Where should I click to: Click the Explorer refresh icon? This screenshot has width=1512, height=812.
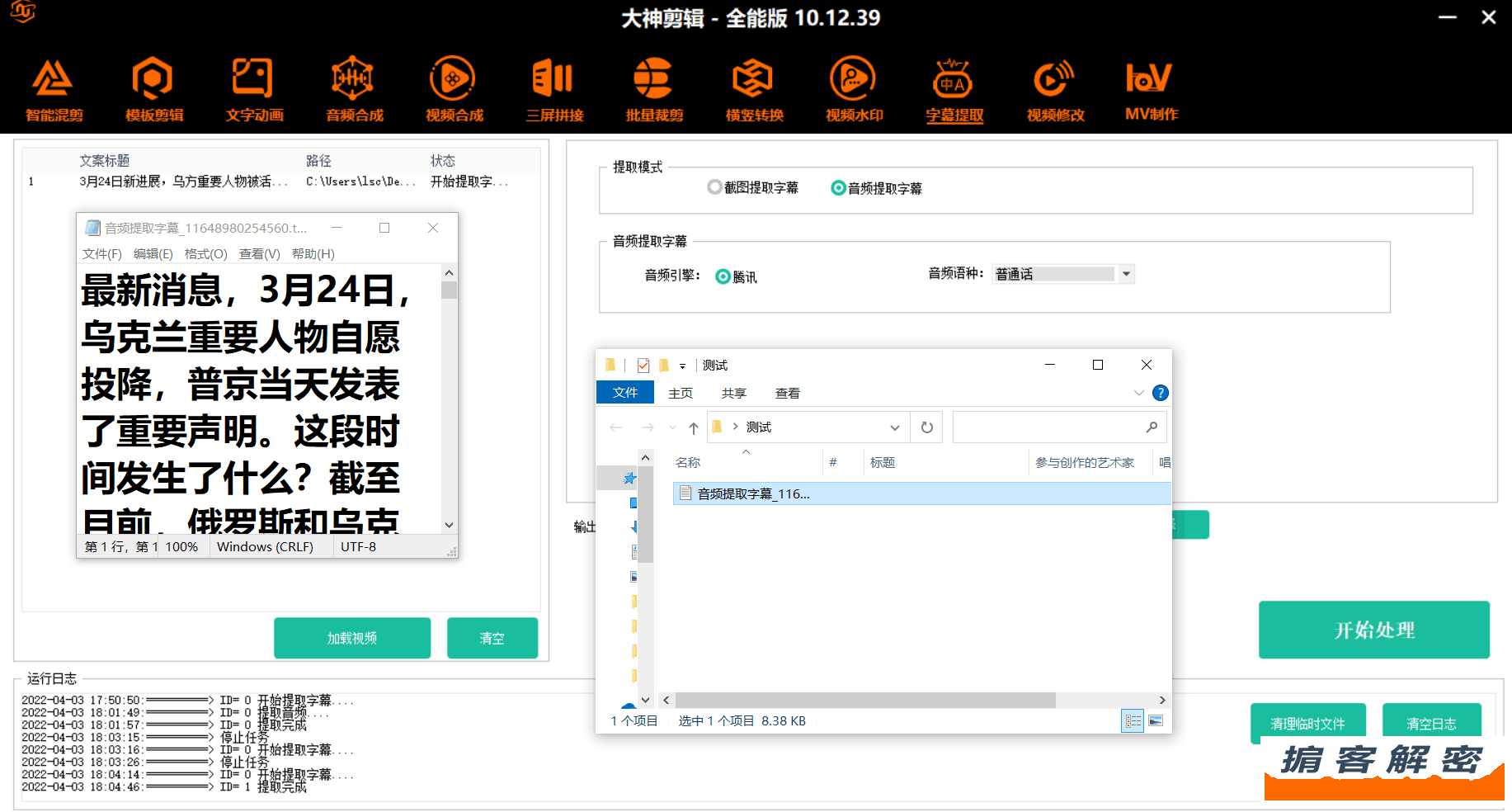click(x=927, y=427)
